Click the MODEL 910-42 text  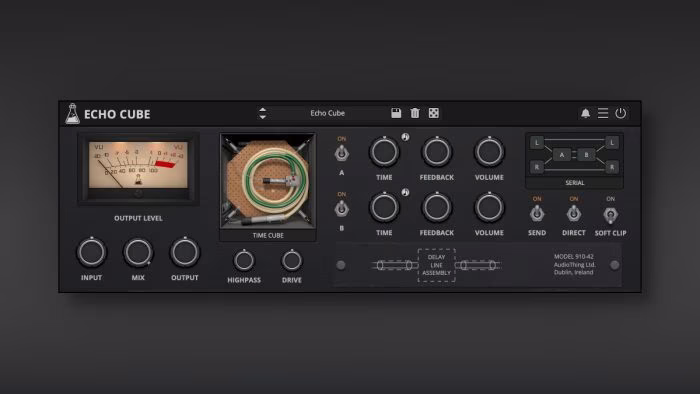[x=574, y=257]
